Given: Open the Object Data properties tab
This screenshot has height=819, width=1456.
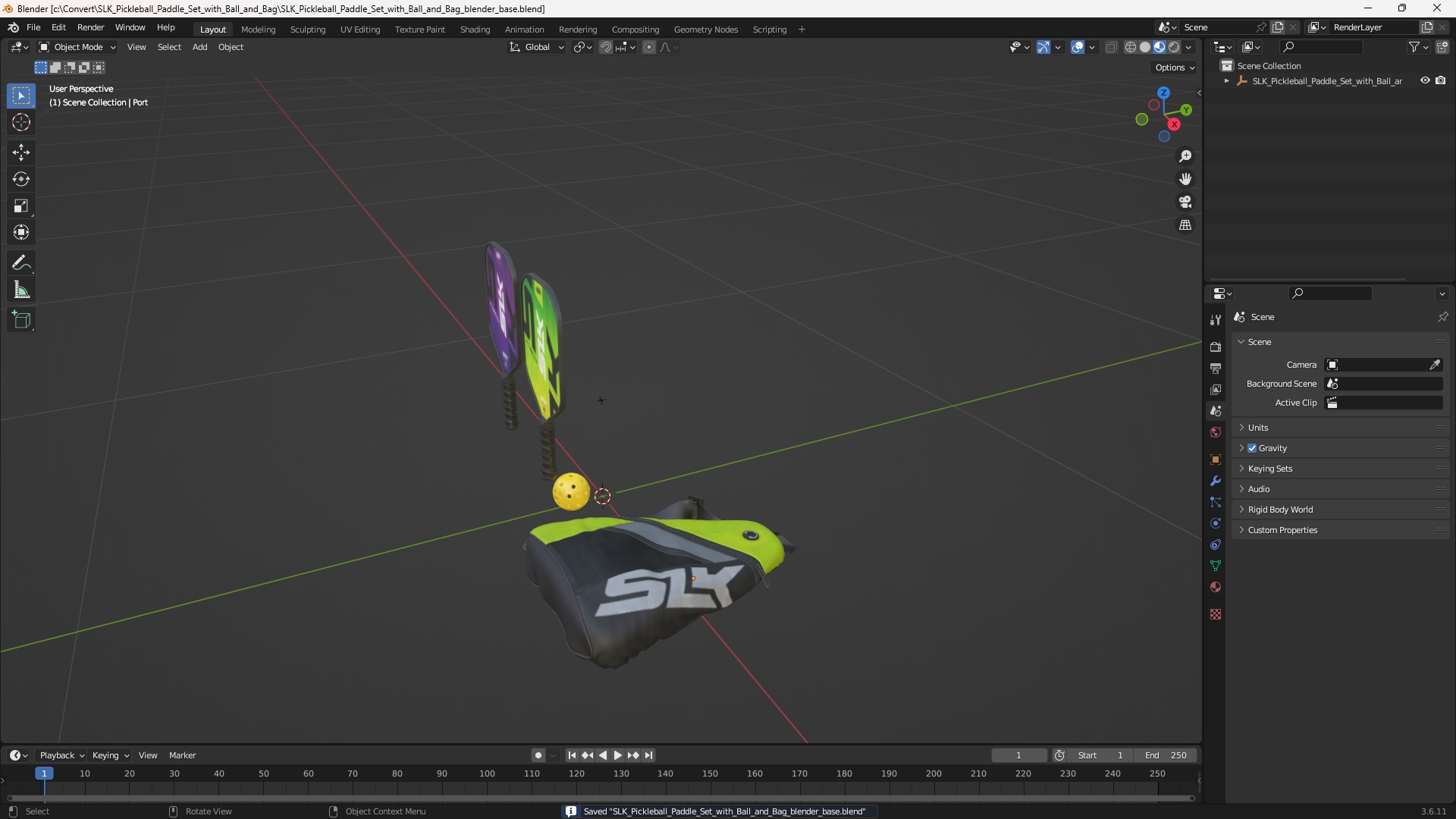Looking at the screenshot, I should (1216, 566).
